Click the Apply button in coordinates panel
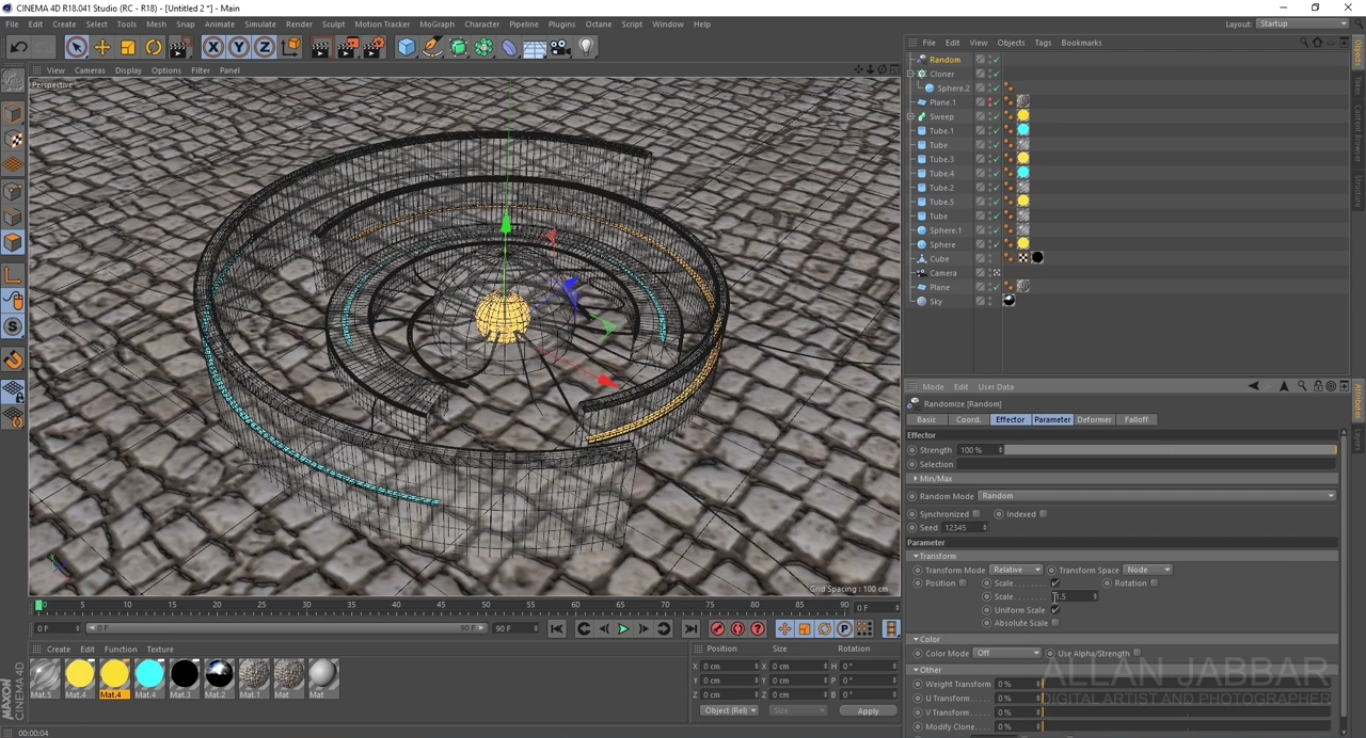 point(868,710)
